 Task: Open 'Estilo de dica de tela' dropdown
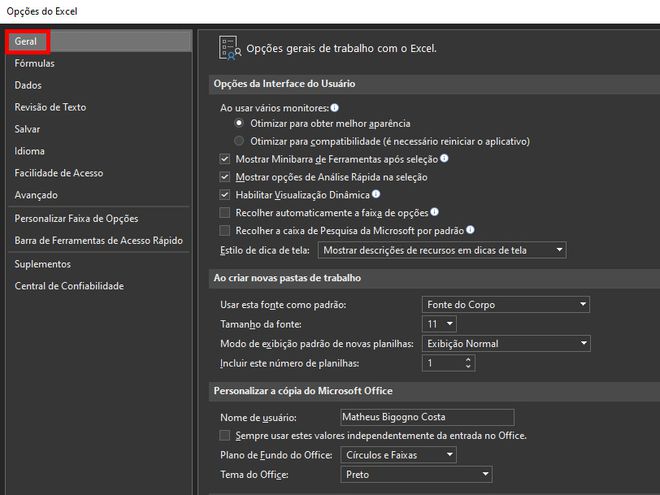(x=442, y=250)
